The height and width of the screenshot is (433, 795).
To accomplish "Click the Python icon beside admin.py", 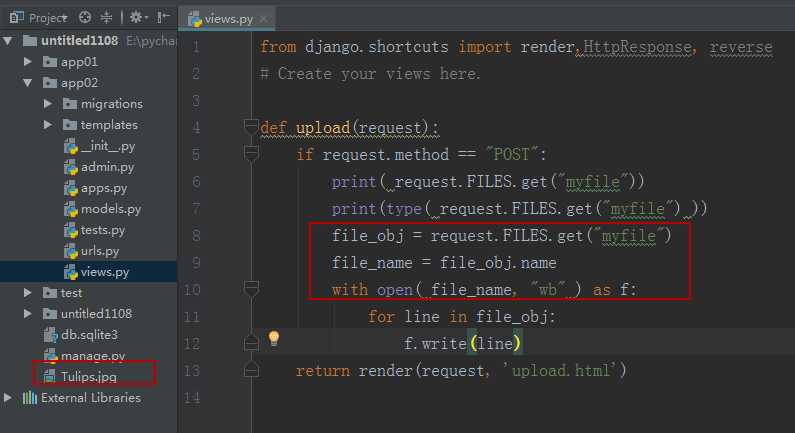I will pyautogui.click(x=71, y=167).
